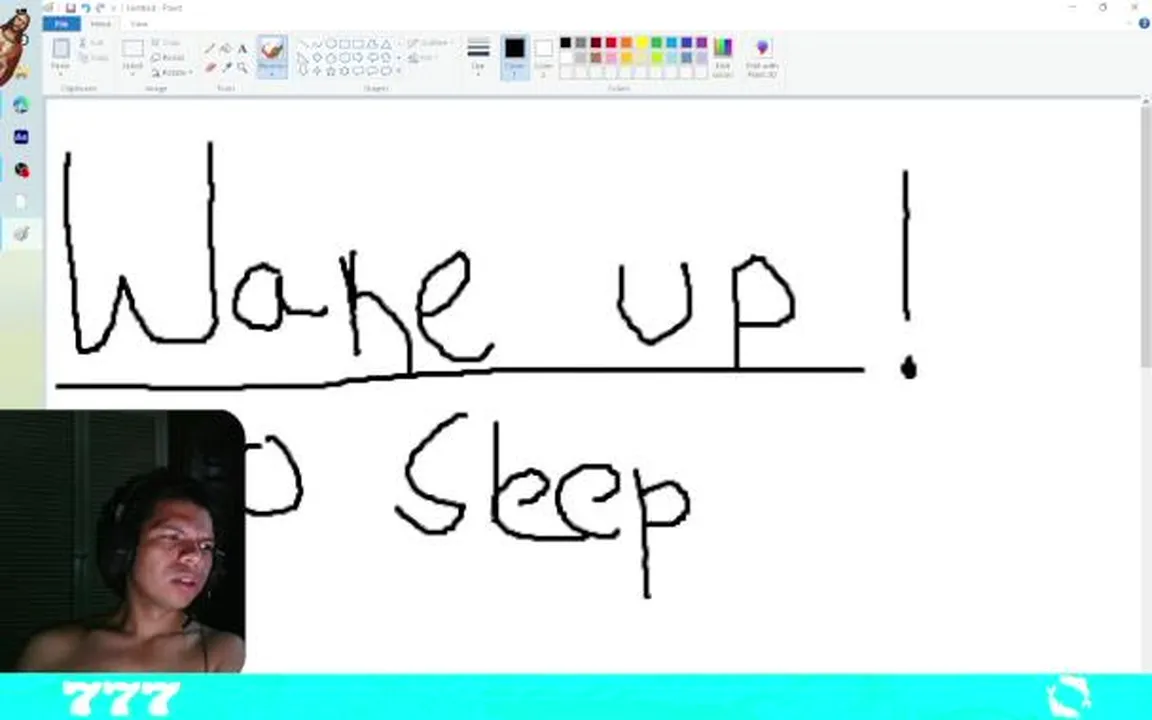Choose the black palette swatch
Viewport: 1152px width, 720px height.
(x=566, y=43)
